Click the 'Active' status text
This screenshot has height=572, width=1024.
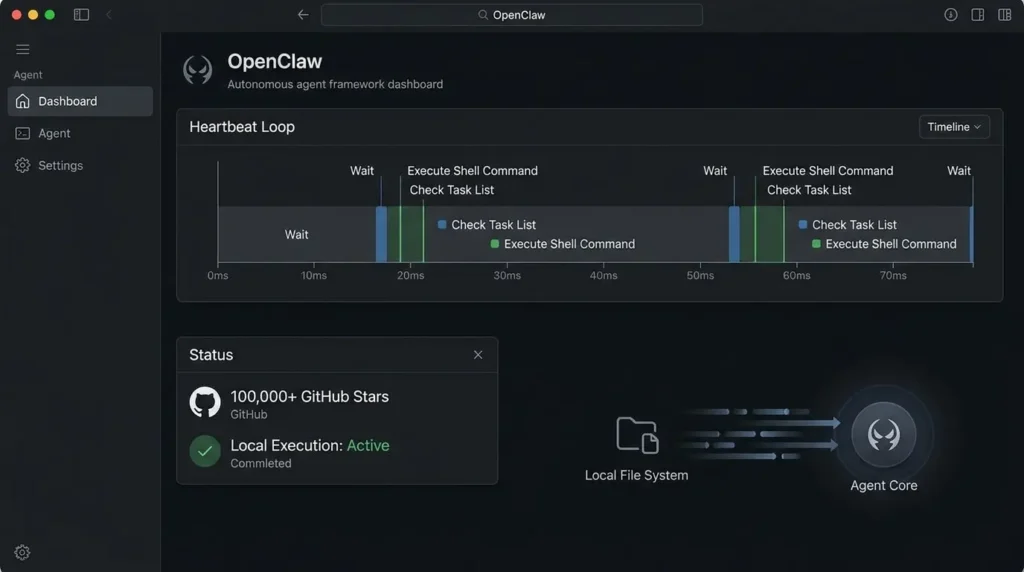(368, 445)
